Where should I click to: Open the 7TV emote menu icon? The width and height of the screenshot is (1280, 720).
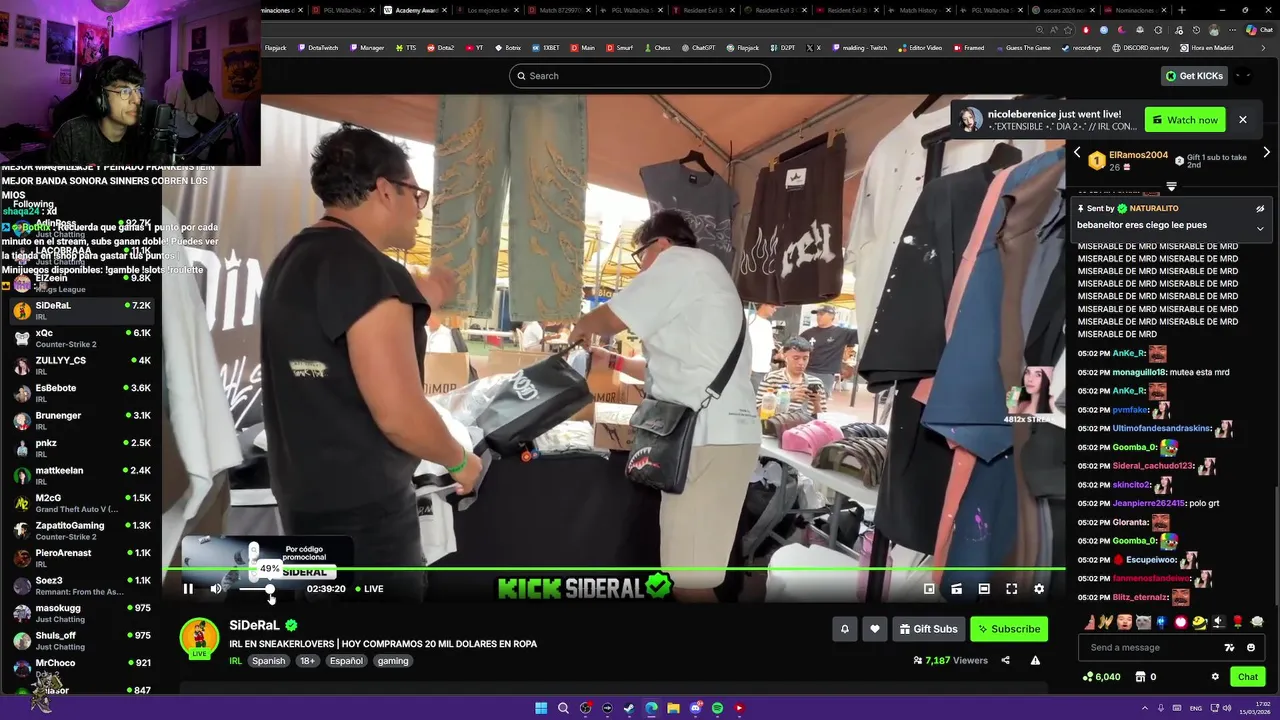(1230, 648)
